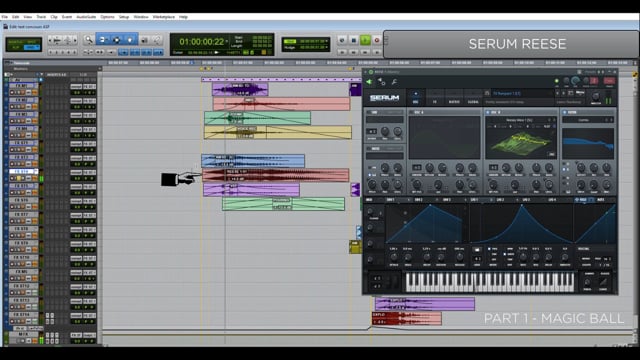The image size is (640, 360).
Task: Toggle the FILTER enable switch
Action: [x=565, y=112]
